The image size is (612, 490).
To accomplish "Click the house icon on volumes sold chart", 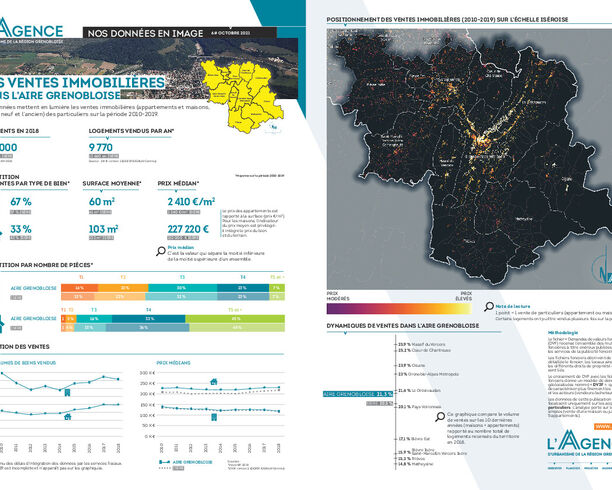I will 68,417.
